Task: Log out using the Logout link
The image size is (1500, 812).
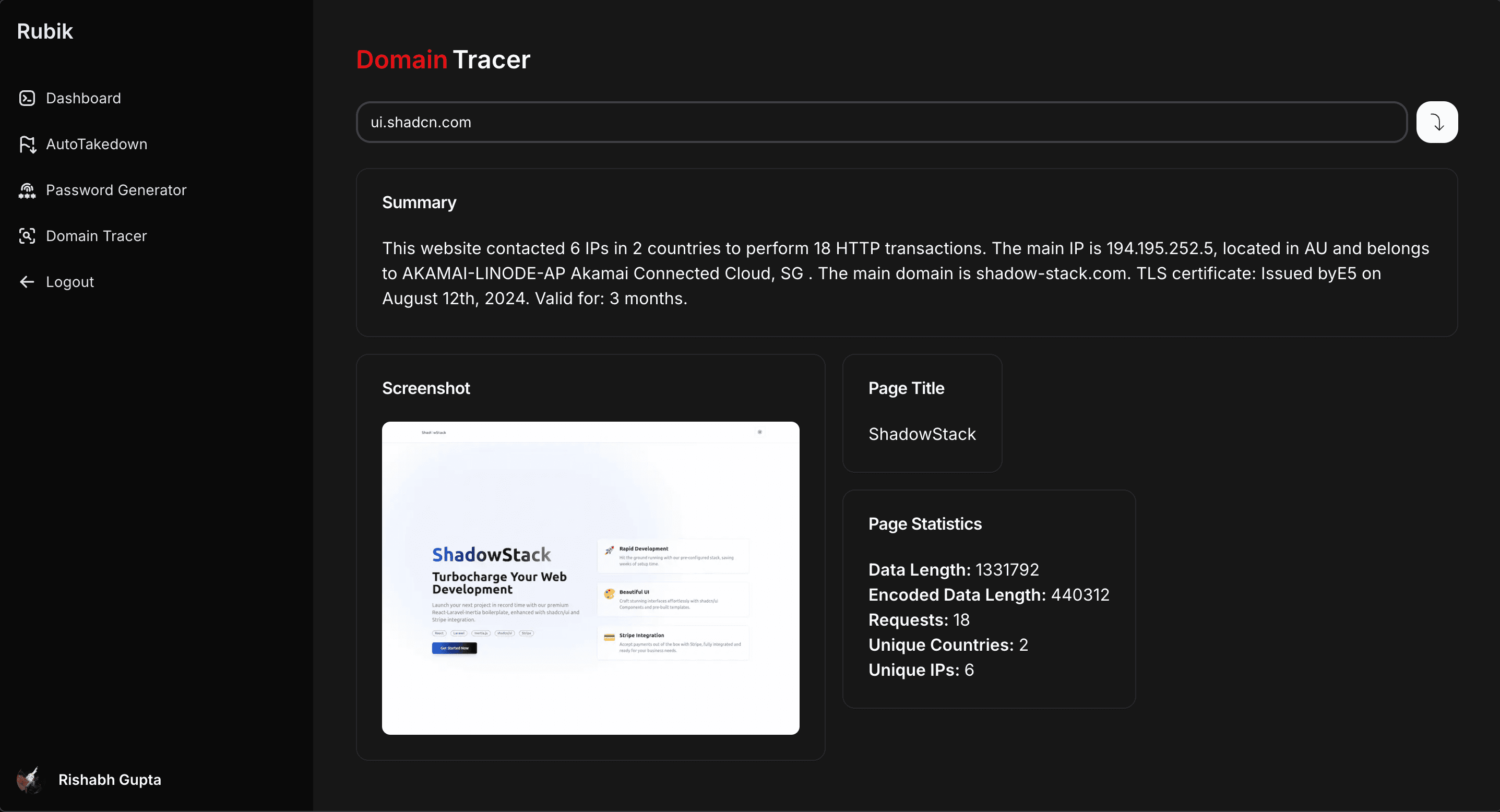Action: click(70, 282)
